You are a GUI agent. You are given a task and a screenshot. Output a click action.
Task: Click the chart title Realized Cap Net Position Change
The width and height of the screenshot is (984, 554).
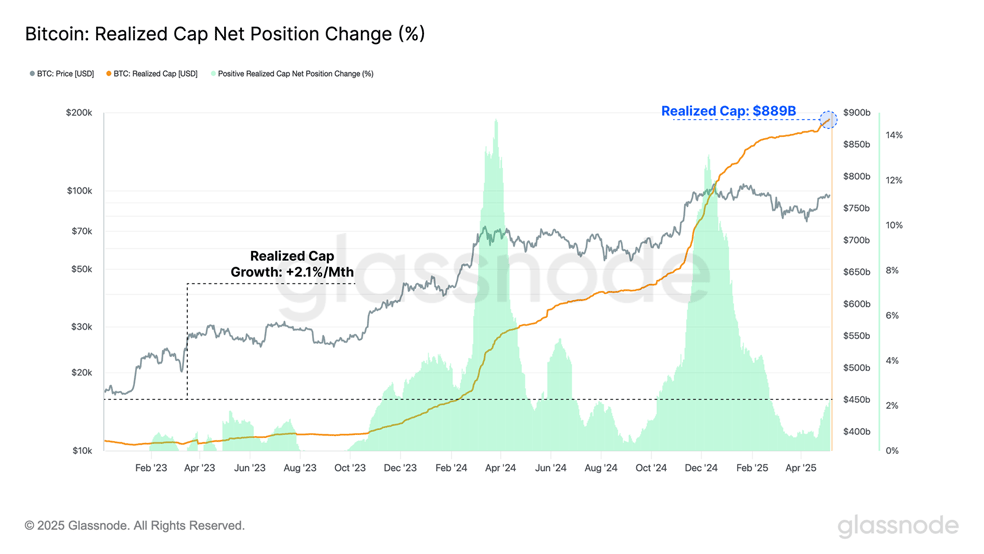[225, 34]
